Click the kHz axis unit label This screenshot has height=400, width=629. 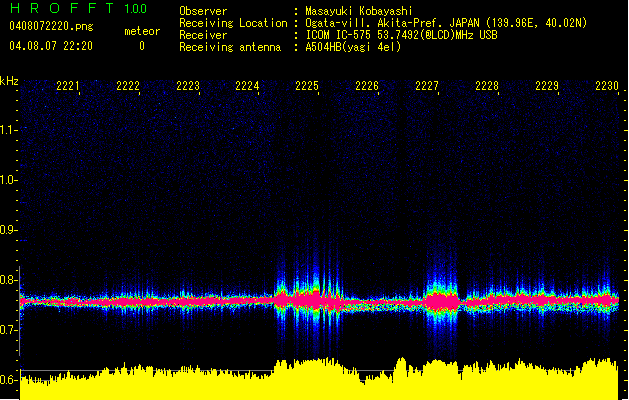click(9, 81)
